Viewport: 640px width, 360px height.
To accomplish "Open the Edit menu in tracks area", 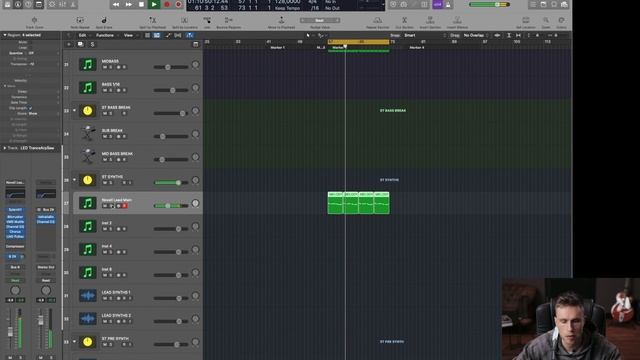I will pos(82,36).
